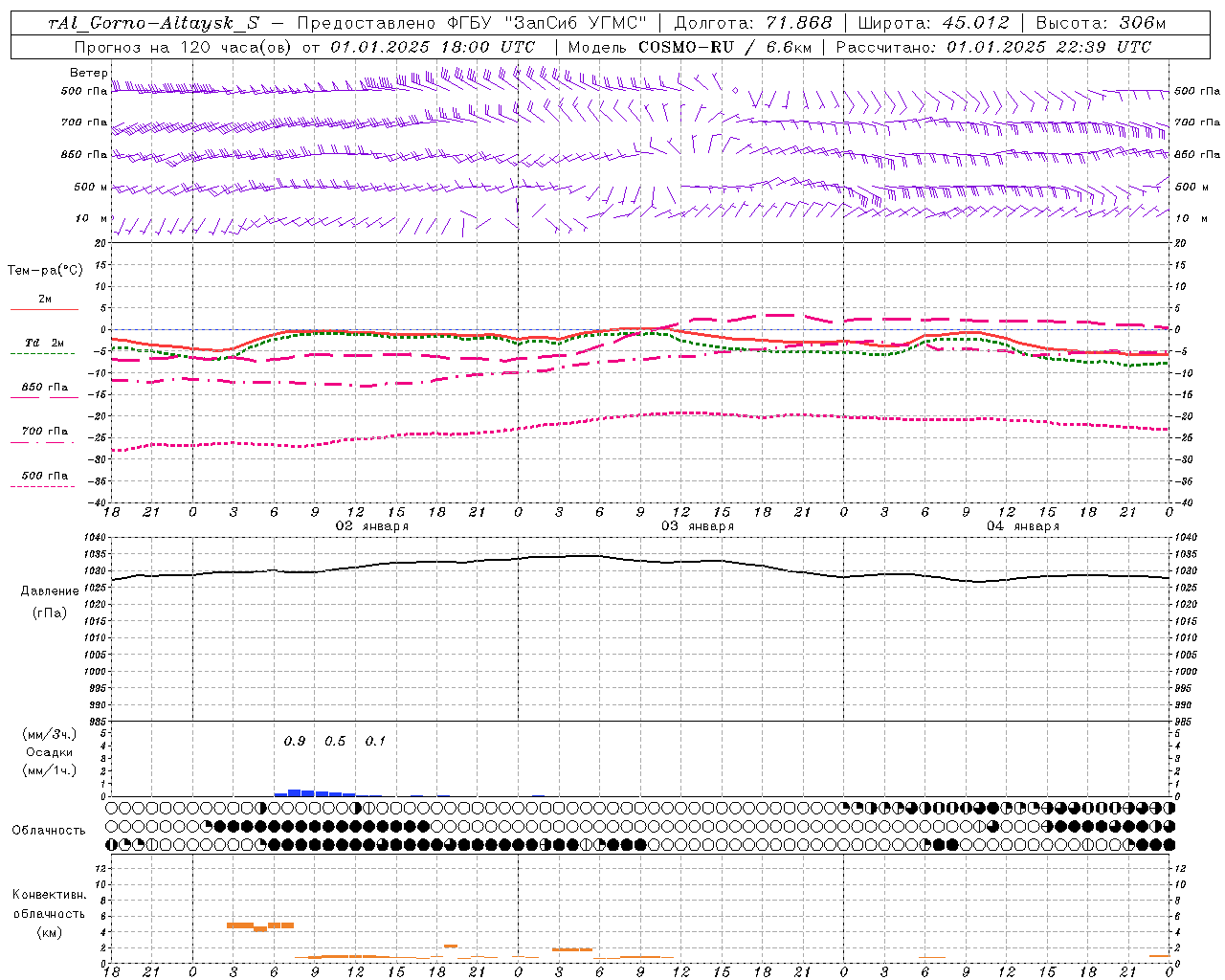Click the '02 января' date label
This screenshot has width=1225, height=980.
coord(371,526)
